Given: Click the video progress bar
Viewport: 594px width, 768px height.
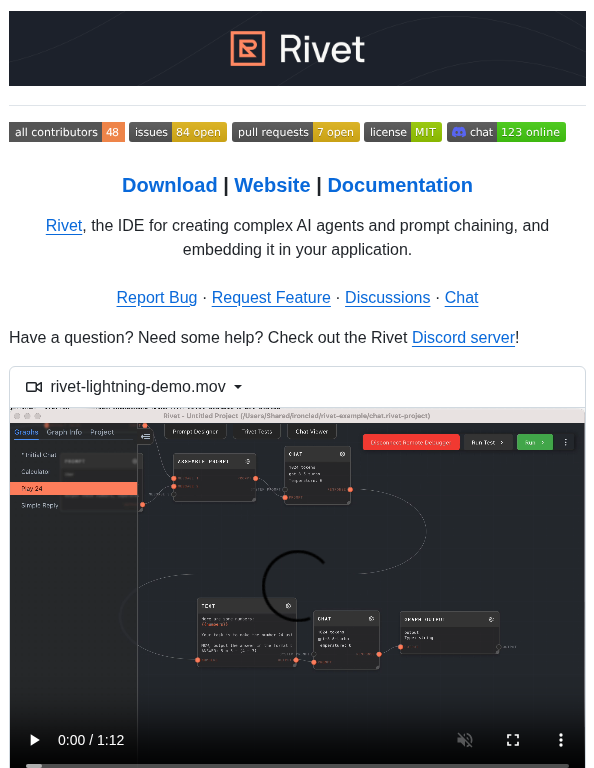Looking at the screenshot, I should pos(297,765).
